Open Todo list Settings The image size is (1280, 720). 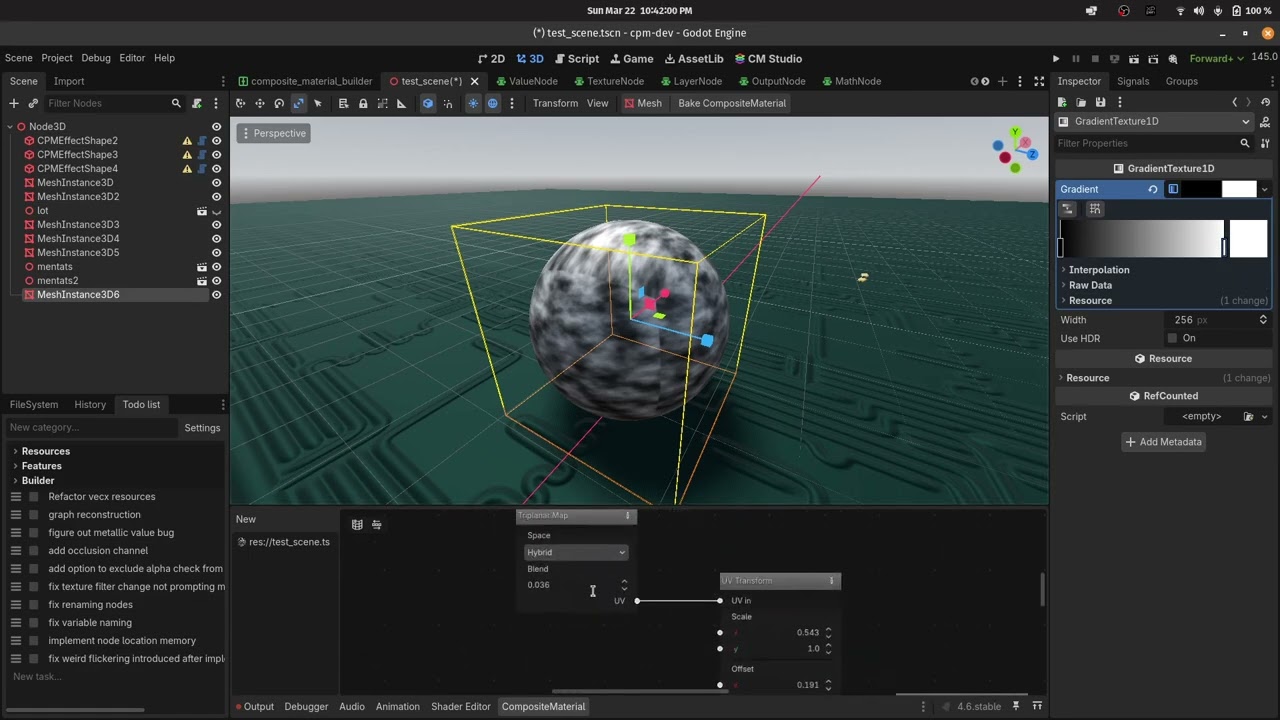(202, 428)
